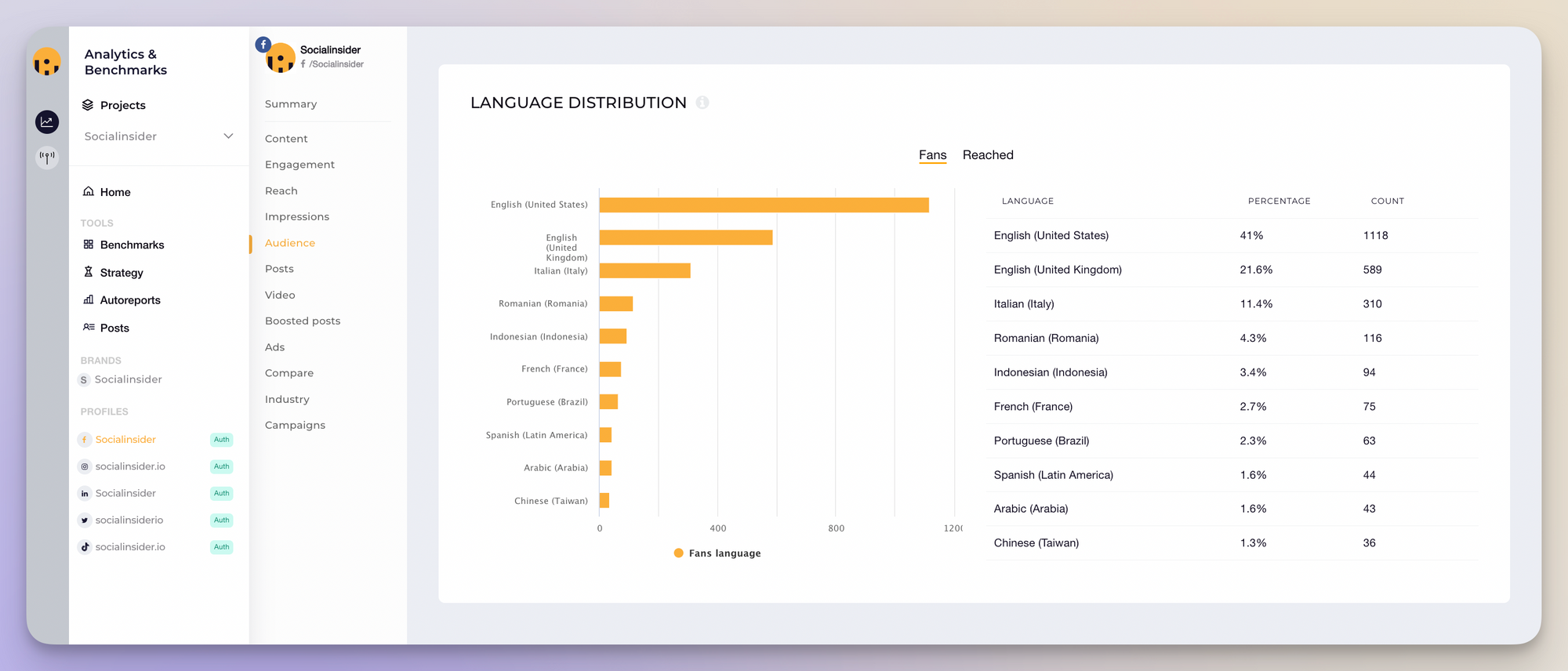
Task: Click the Auth badge for the TikTok profile
Action: pos(222,546)
